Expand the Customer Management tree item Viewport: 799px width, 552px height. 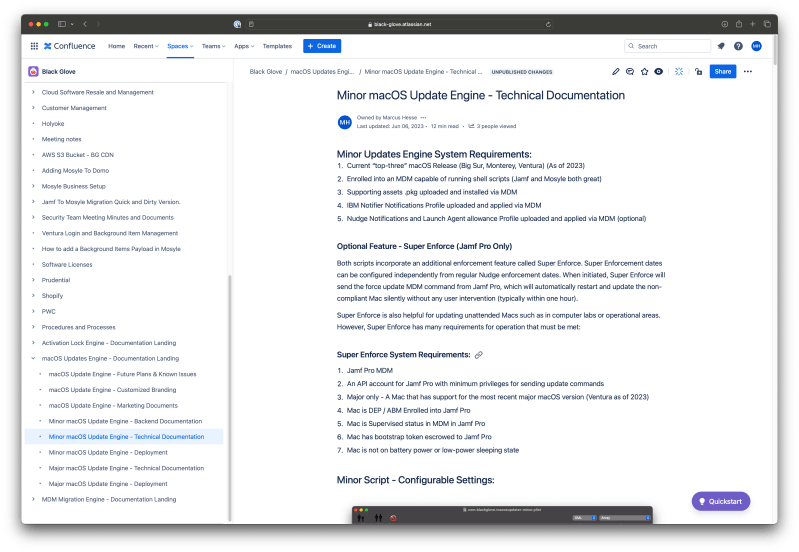click(33, 108)
